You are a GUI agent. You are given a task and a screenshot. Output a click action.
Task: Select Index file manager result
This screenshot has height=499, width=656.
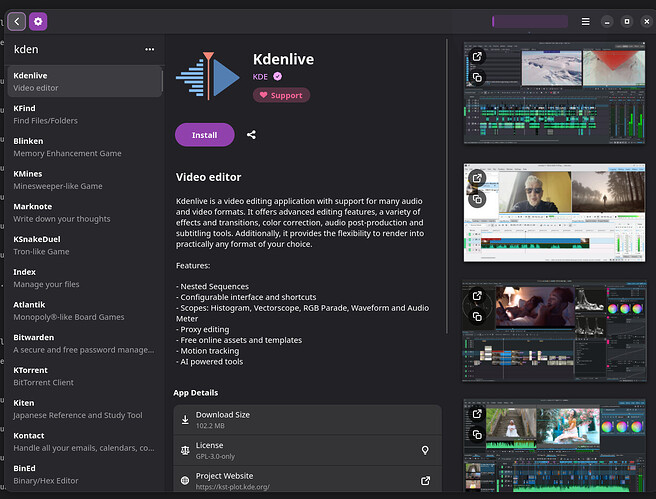pos(85,278)
